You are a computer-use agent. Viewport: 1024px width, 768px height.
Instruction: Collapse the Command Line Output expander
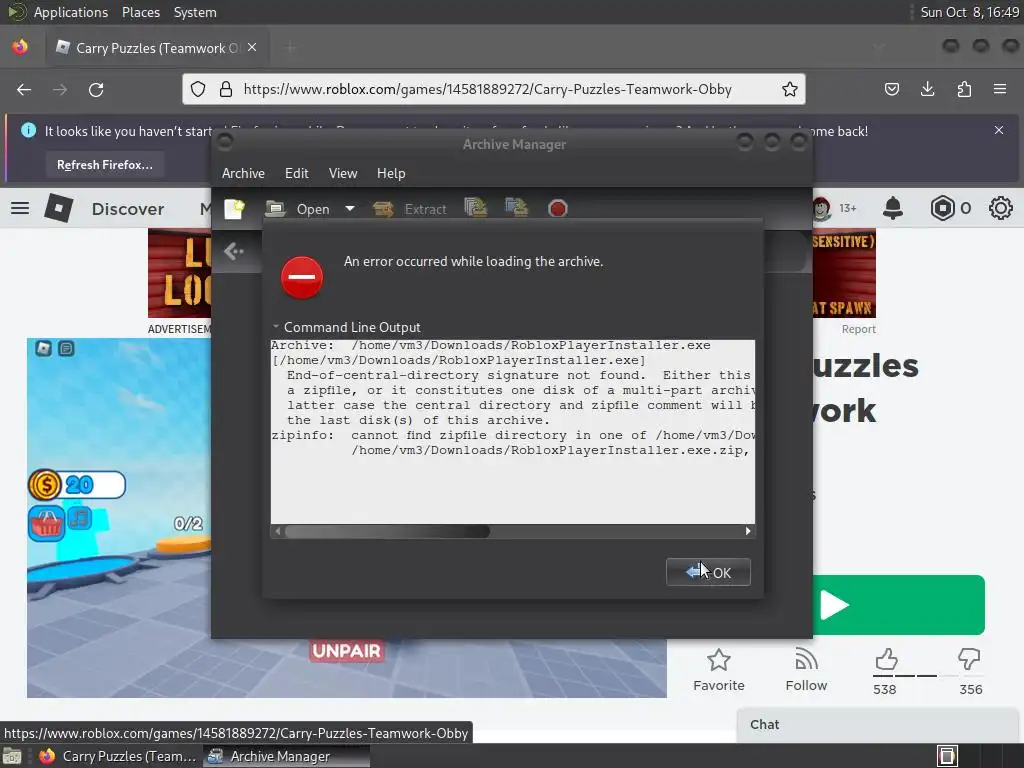pos(276,327)
